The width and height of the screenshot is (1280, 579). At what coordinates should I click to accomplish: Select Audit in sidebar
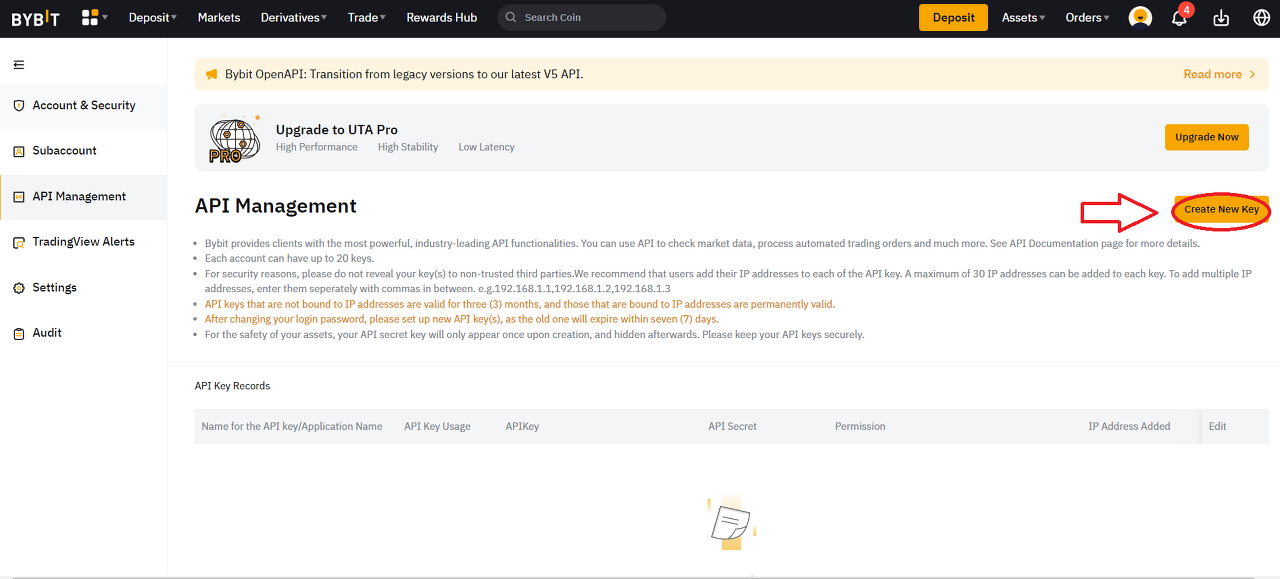(83, 333)
